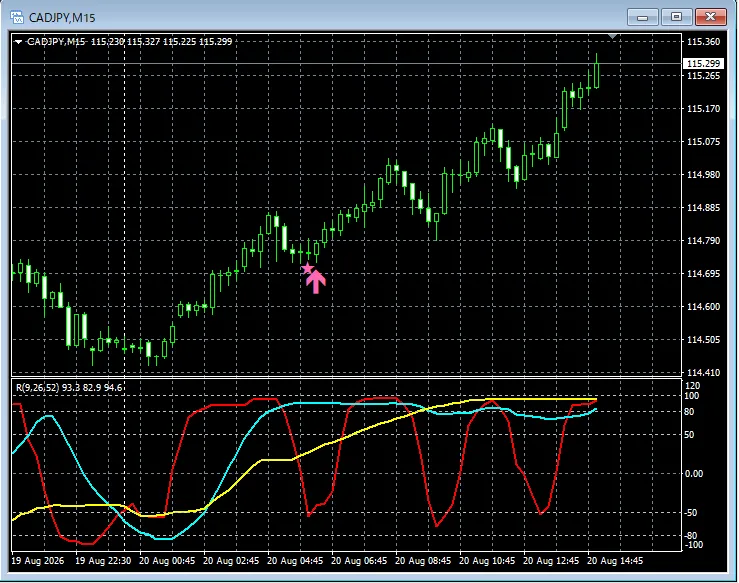Click the CADJPY,M15 OHLC header text
Screen dimensions: 739x583
(x=130, y=41)
